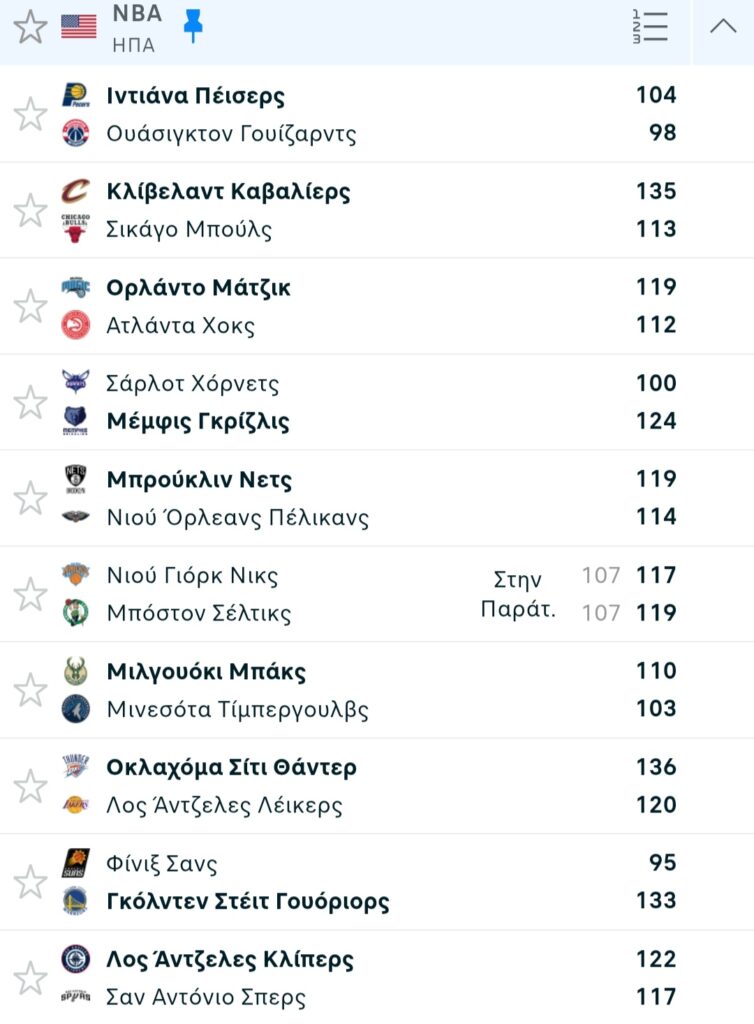Open Ορλάντο Μάτζικ team name link
Image resolution: width=754 pixels, height=1024 pixels.
(198, 288)
